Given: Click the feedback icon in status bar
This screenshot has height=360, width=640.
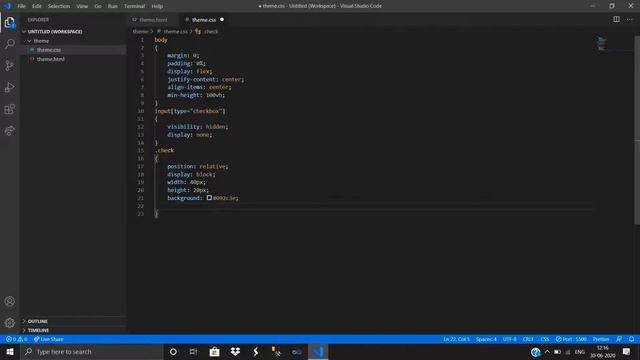Looking at the screenshot, I should [x=619, y=339].
